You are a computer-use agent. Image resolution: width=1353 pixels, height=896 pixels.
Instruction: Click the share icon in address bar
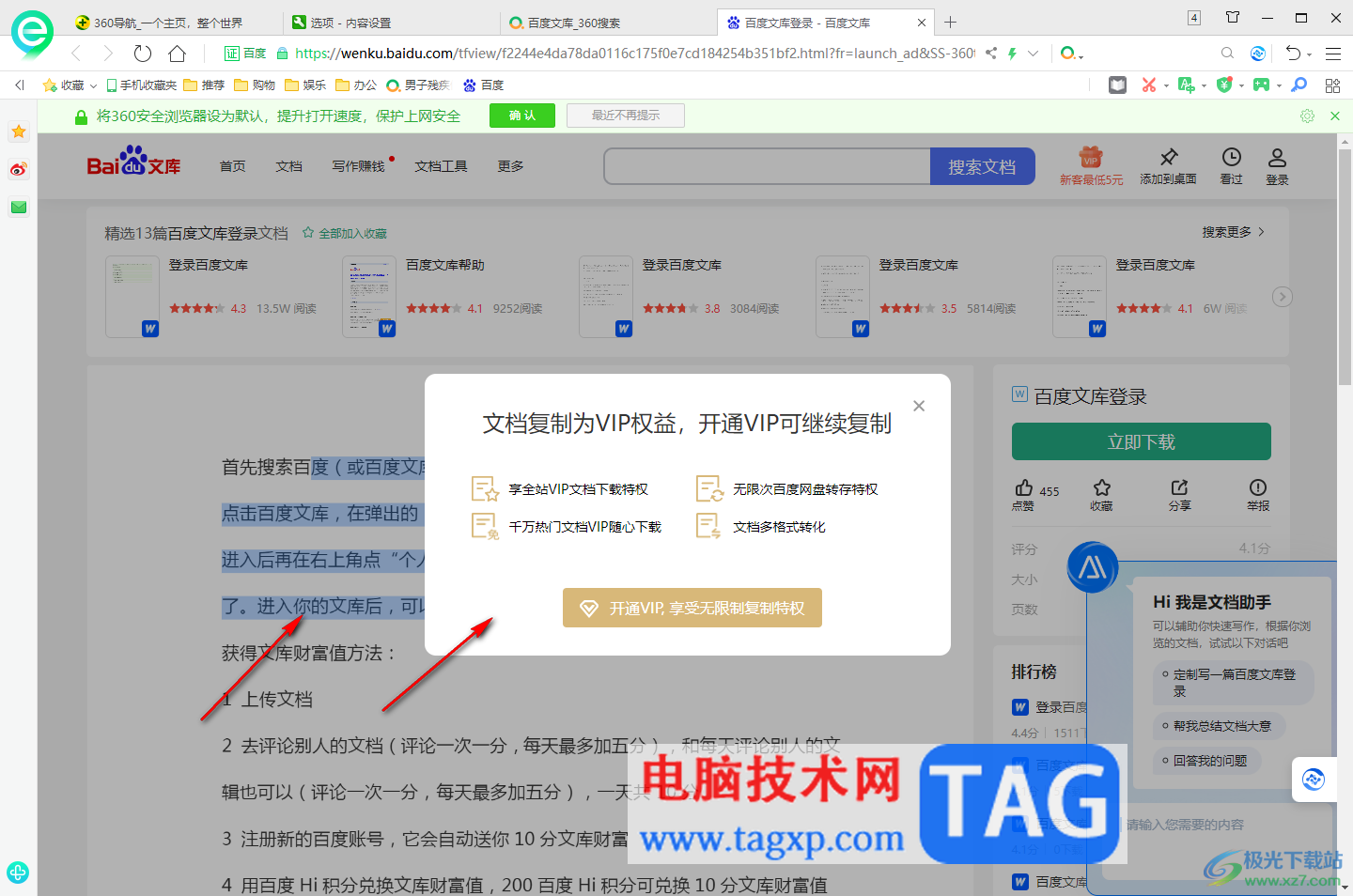coord(991,54)
